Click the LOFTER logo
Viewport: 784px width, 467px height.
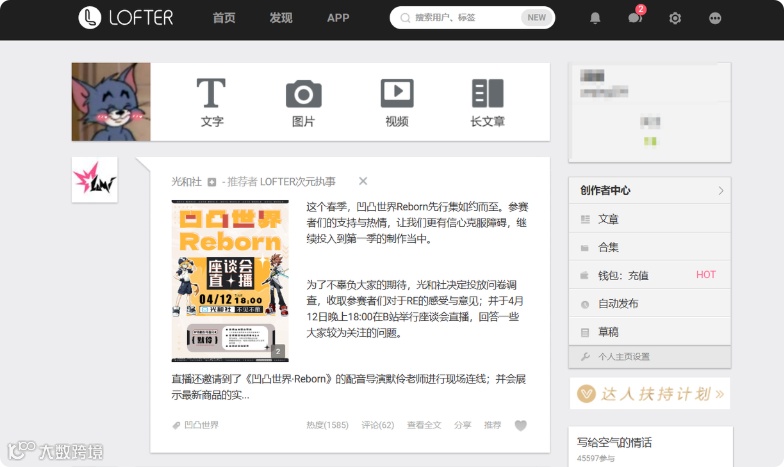(126, 18)
